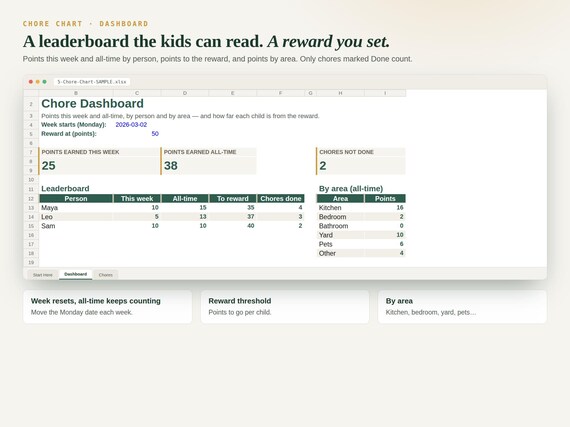Select Leo's to-reward value 37
Screen dimensions: 570x427
pyautogui.click(x=233, y=217)
